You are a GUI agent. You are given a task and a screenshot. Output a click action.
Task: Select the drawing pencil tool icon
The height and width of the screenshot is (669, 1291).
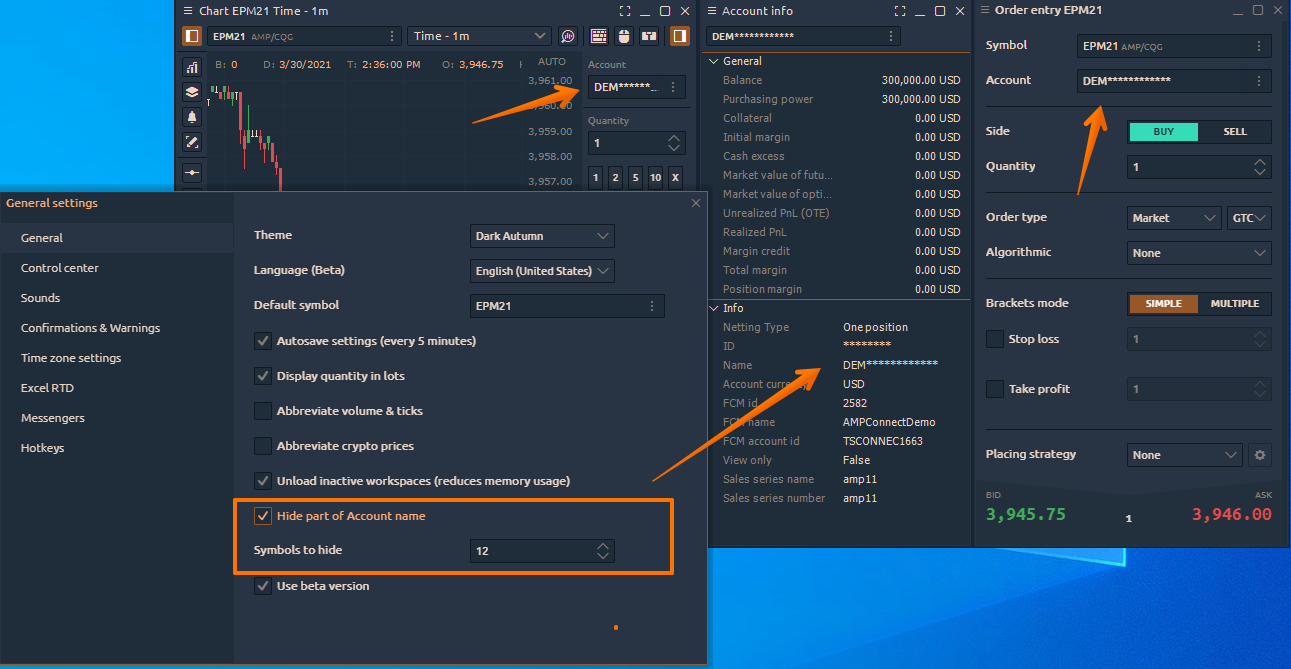pos(192,142)
